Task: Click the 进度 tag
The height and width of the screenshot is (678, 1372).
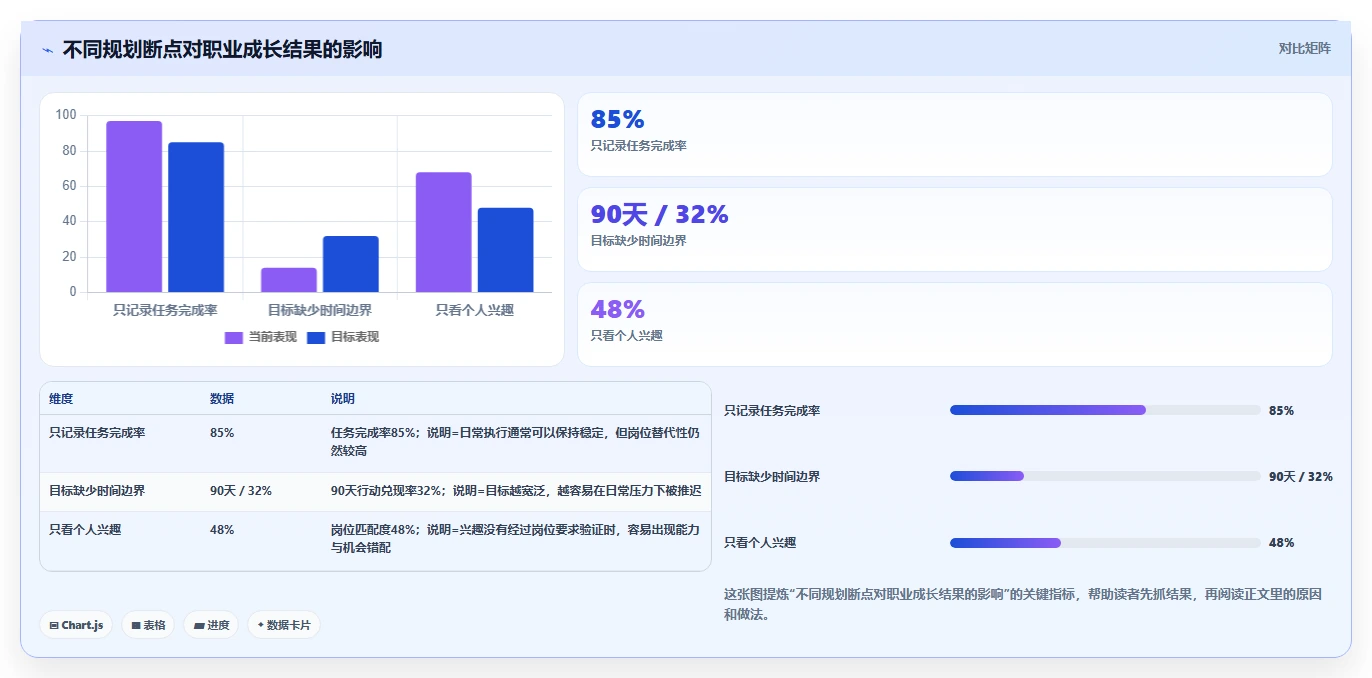Action: [x=211, y=625]
